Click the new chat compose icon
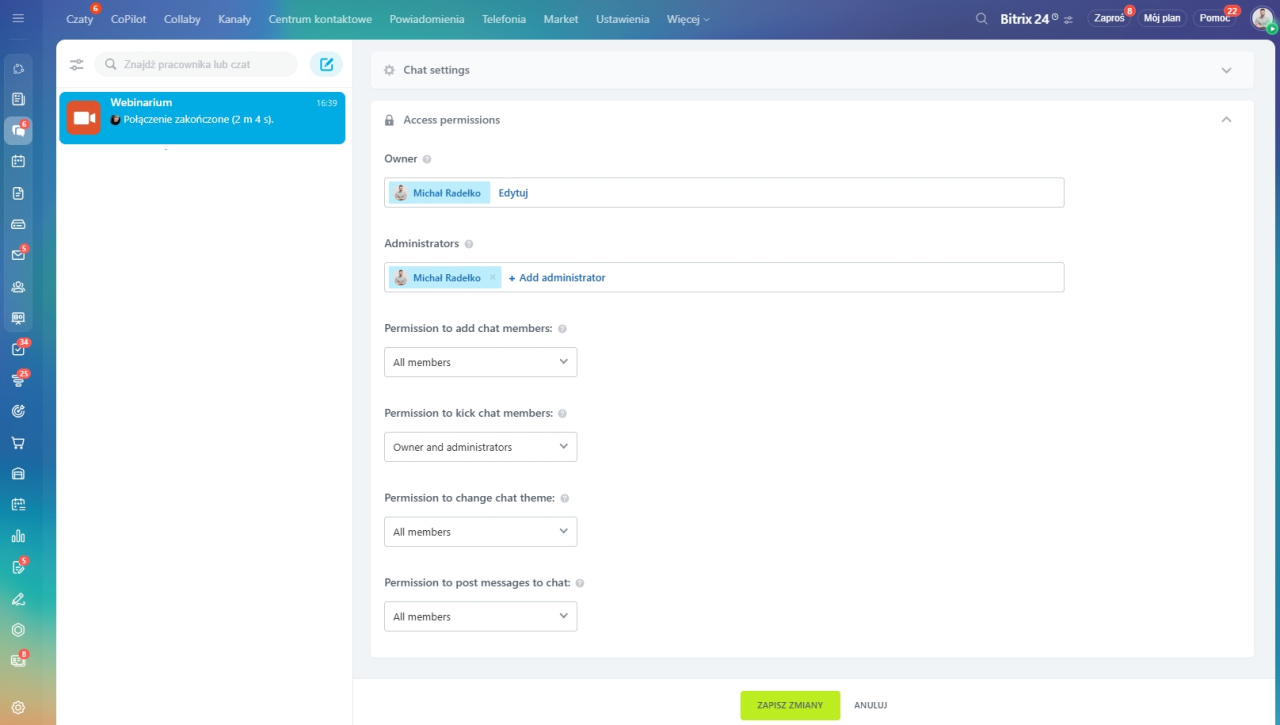Screen dimensions: 1280x725 coord(326,64)
